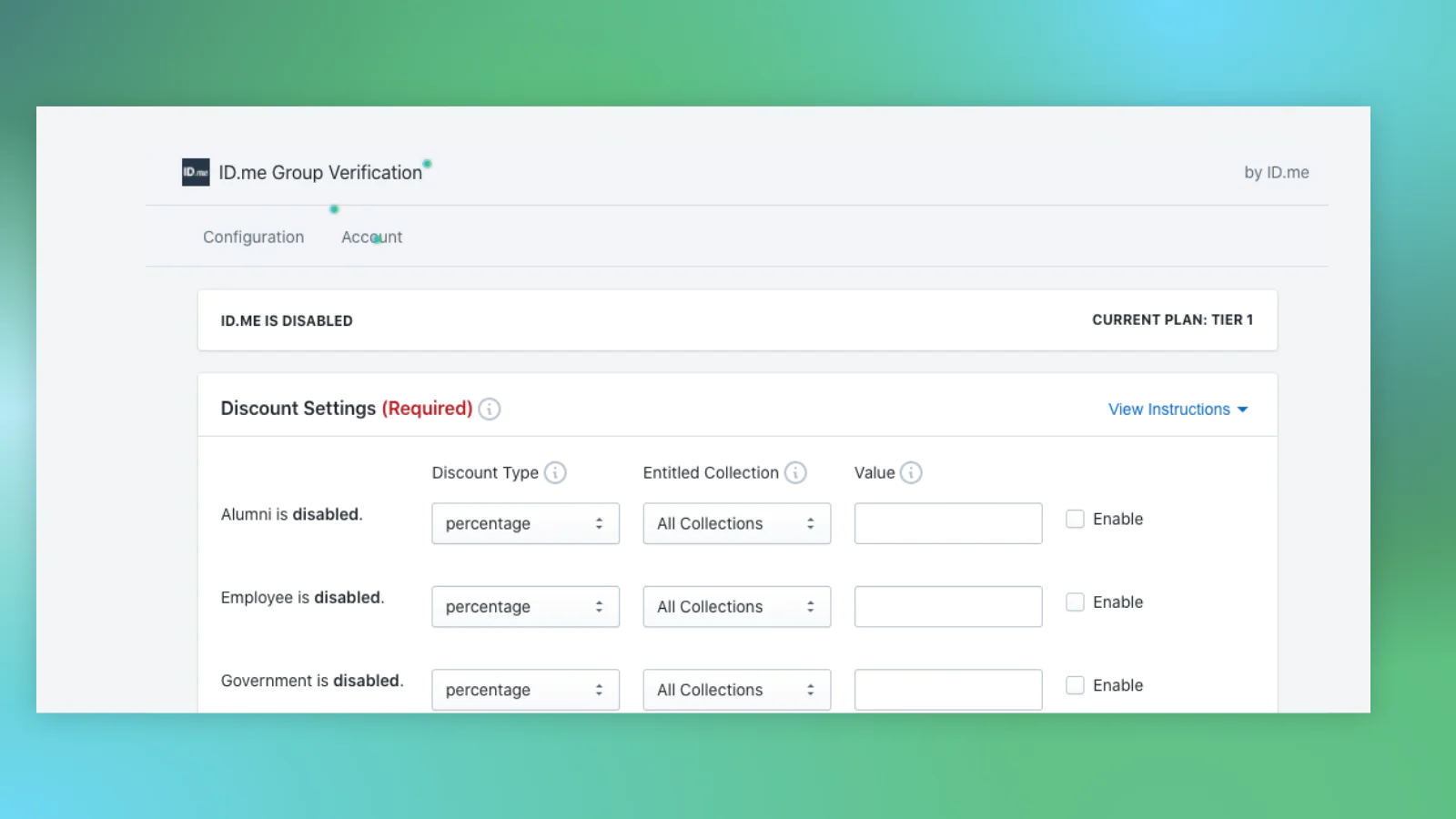Click the Discount Settings (Required) heading
The height and width of the screenshot is (819, 1456).
tap(346, 408)
